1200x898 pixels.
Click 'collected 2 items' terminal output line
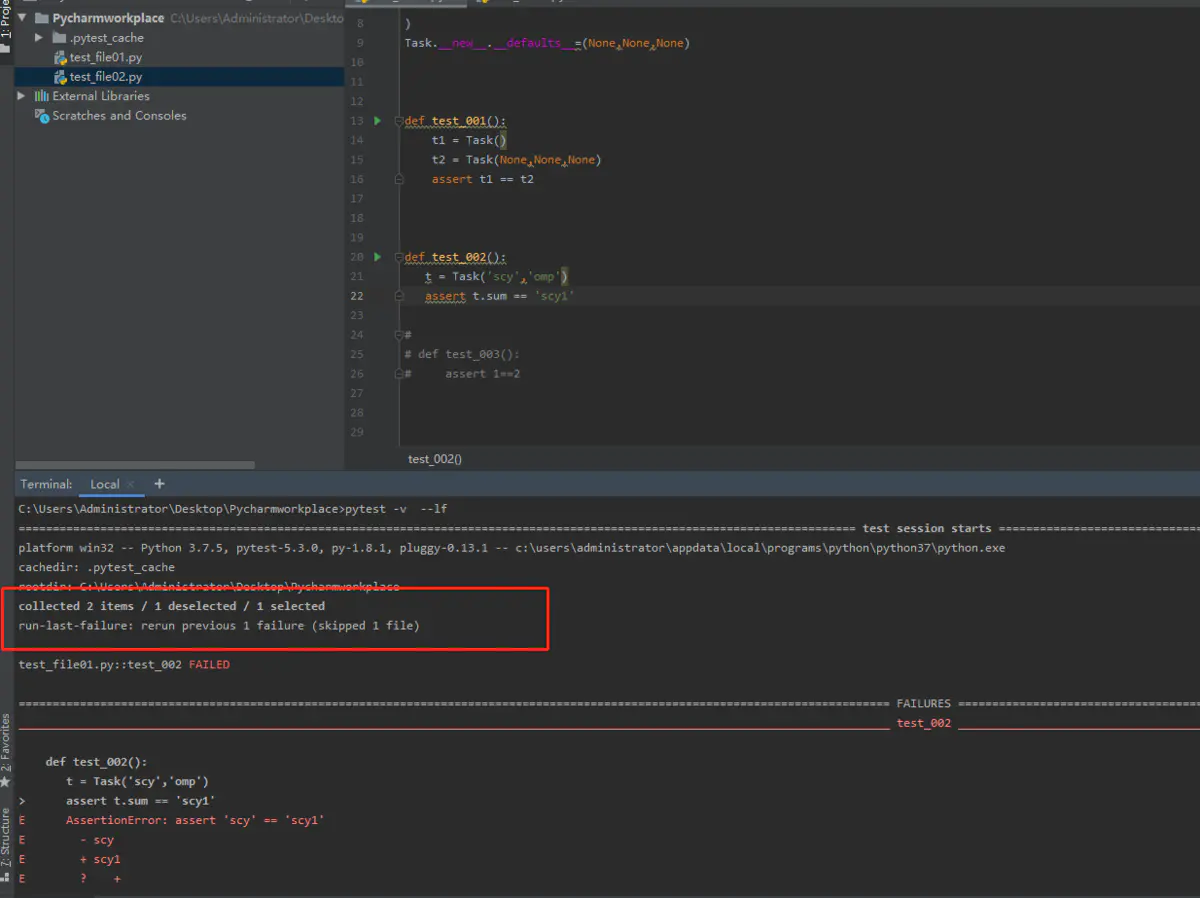click(171, 606)
